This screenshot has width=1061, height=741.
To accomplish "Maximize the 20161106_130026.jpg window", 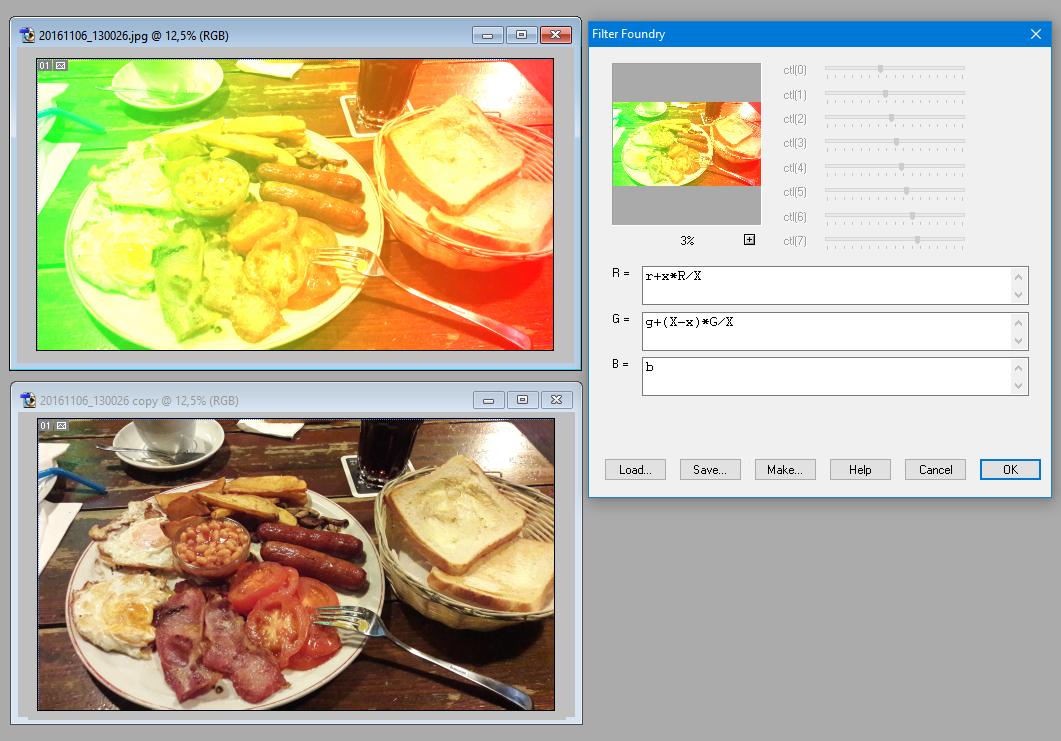I will (x=521, y=35).
